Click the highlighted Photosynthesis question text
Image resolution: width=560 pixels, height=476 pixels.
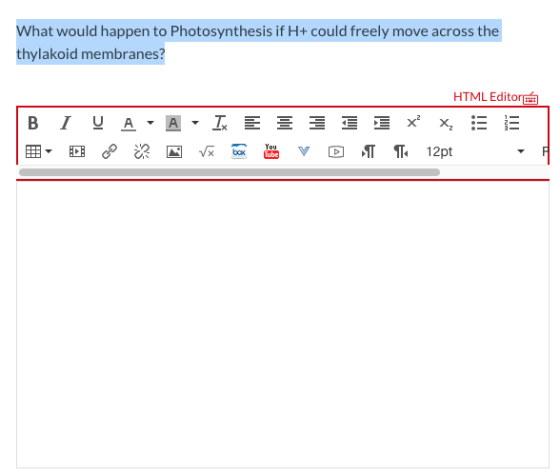coord(259,42)
